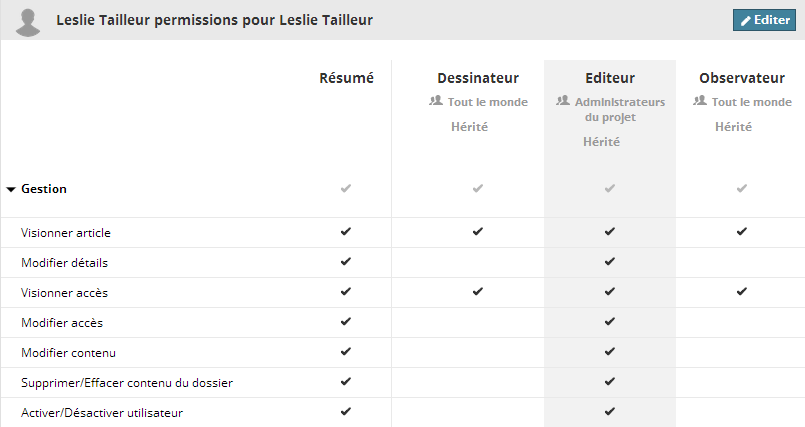This screenshot has height=427, width=805.
Task: Click the Gestion checkmark under Résumé
Action: (346, 188)
